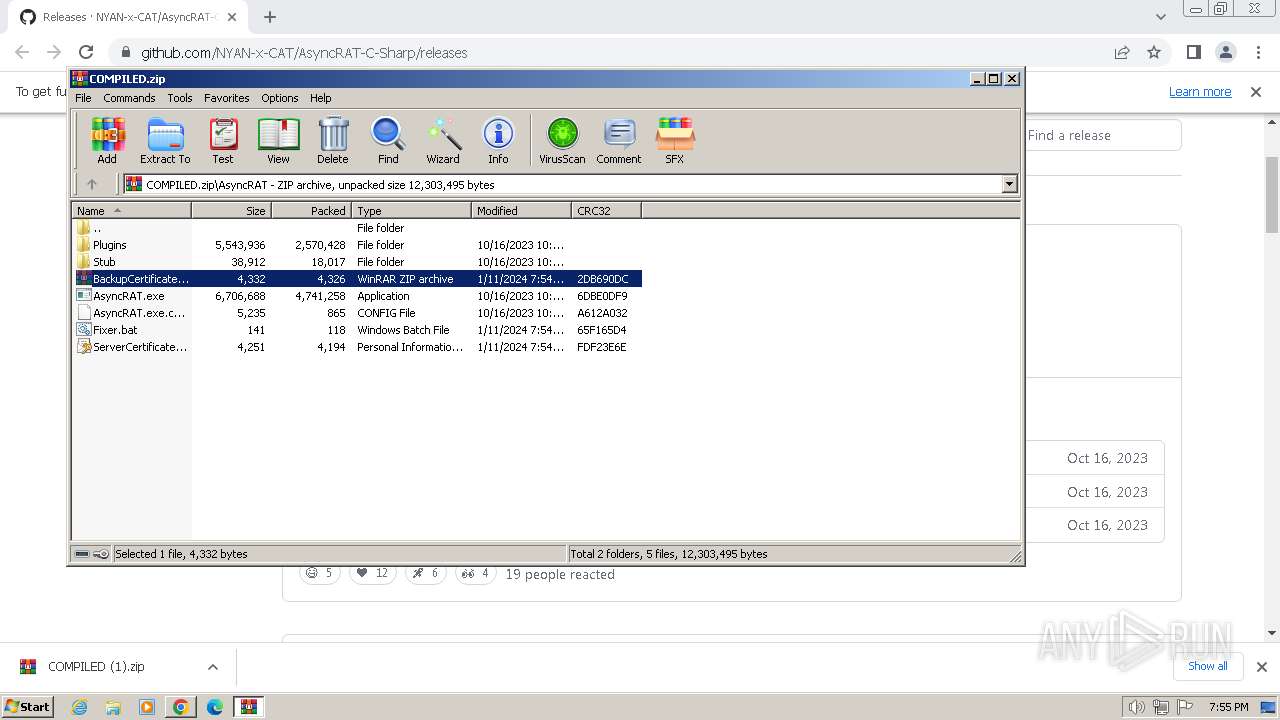Click browser back arrow

point(22,53)
